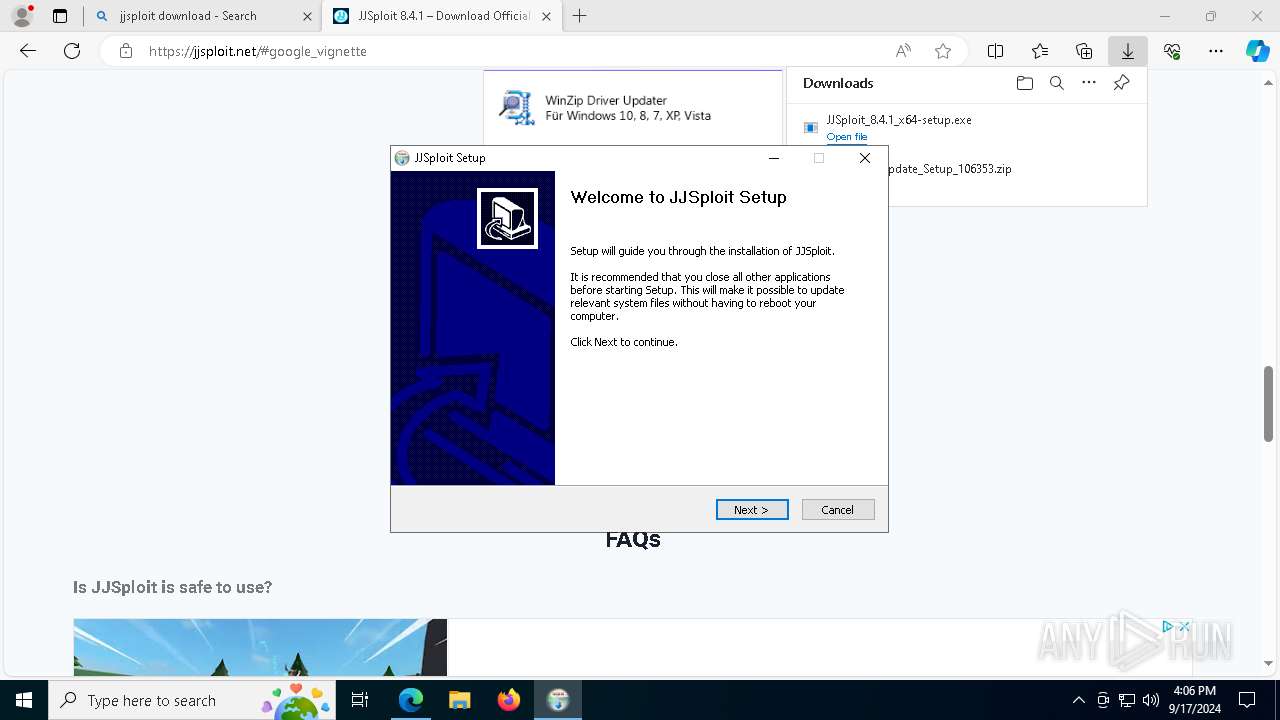The height and width of the screenshot is (720, 1280).
Task: Close the jjsploit download Search tab
Action: click(307, 16)
